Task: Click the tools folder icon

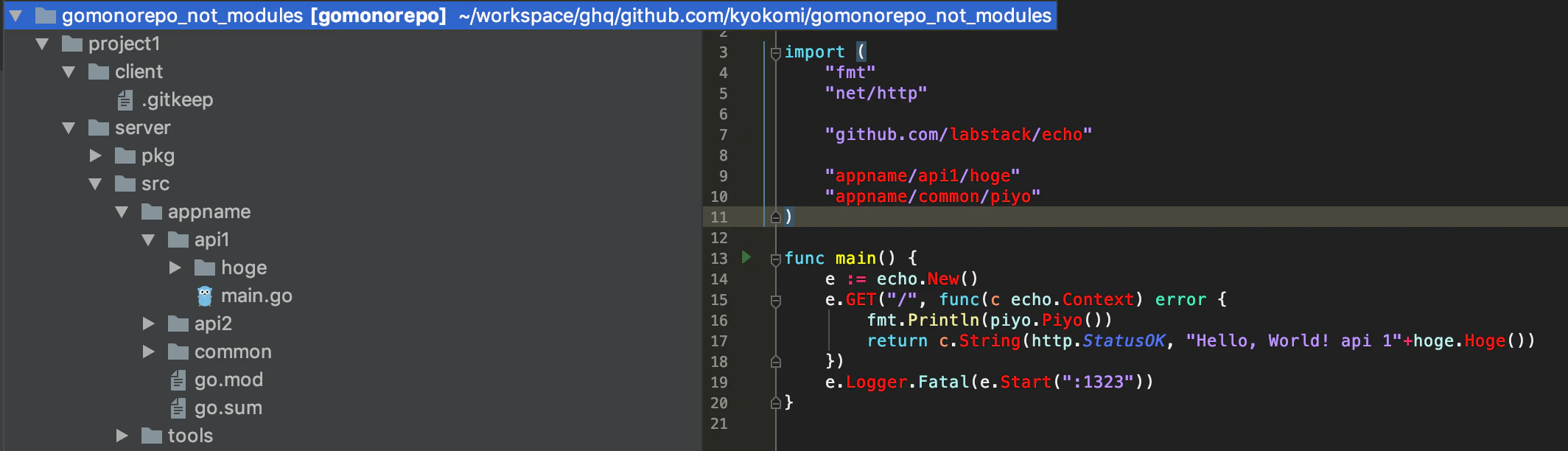Action: point(152,436)
